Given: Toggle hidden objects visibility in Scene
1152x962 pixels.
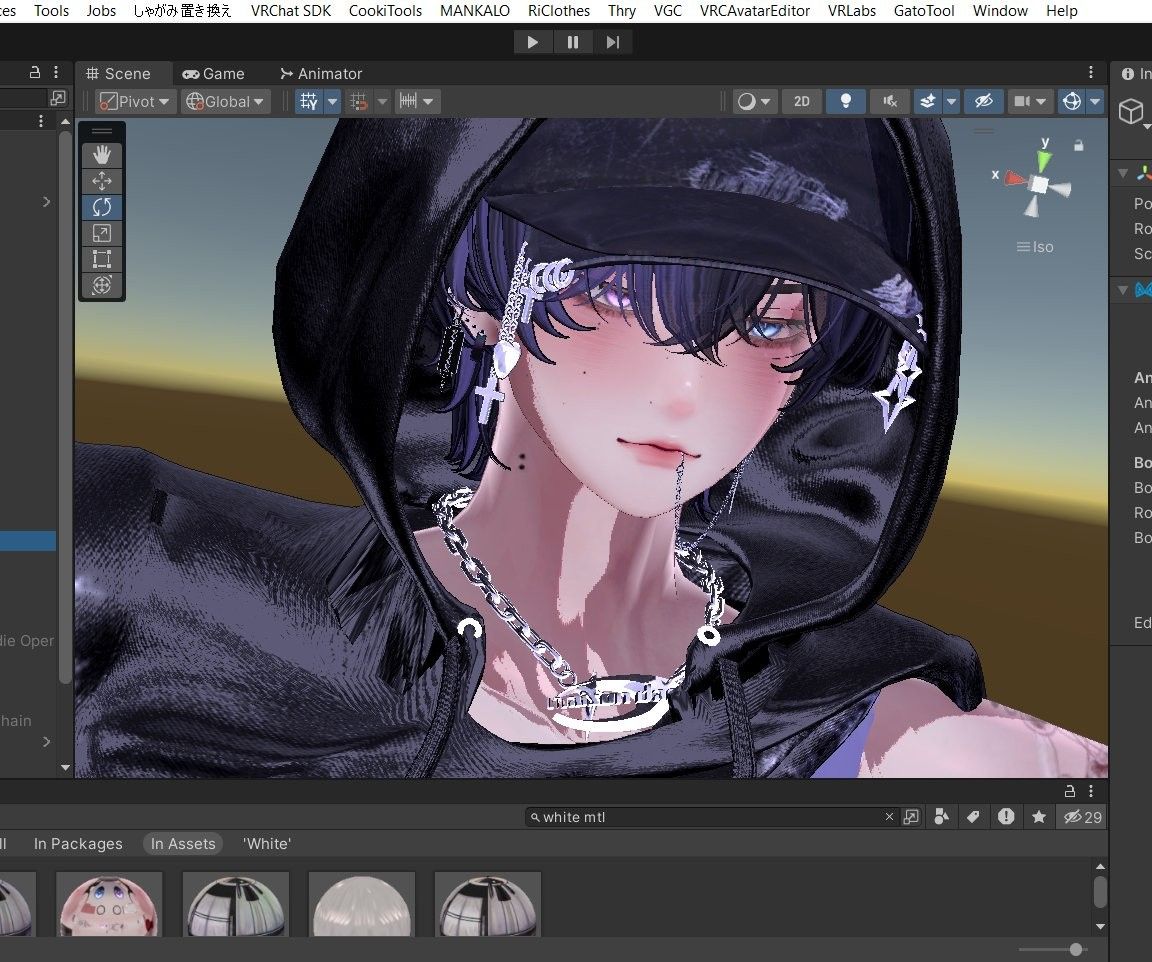Looking at the screenshot, I should click(x=984, y=101).
